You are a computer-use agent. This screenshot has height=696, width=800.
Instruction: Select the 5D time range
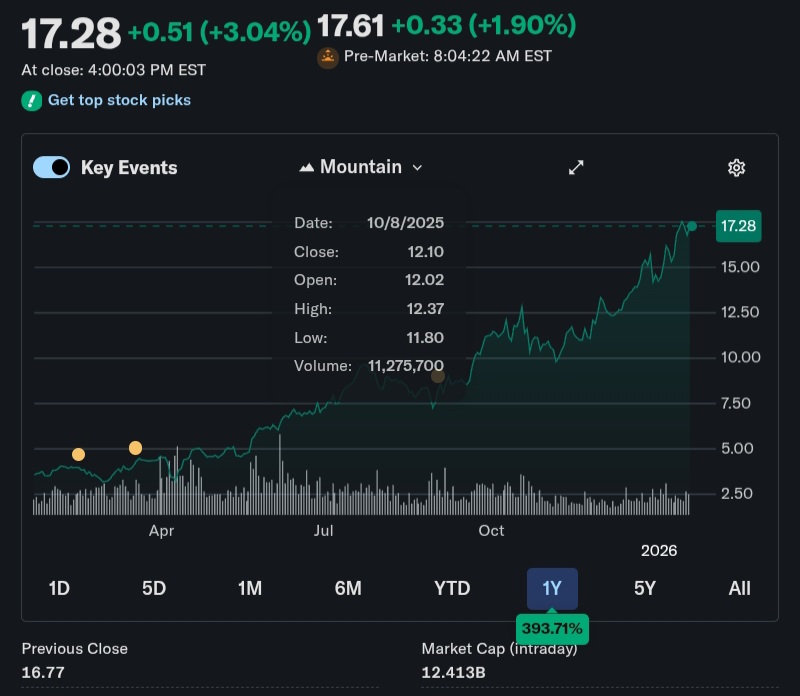point(154,588)
